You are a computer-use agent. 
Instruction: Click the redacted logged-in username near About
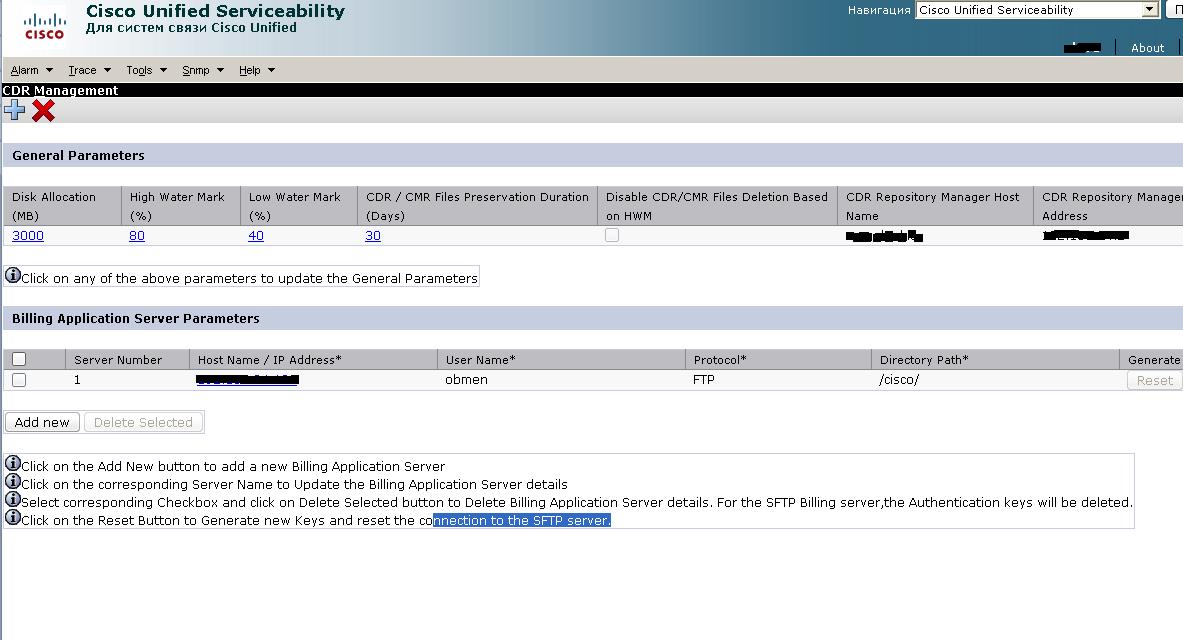(x=1082, y=48)
